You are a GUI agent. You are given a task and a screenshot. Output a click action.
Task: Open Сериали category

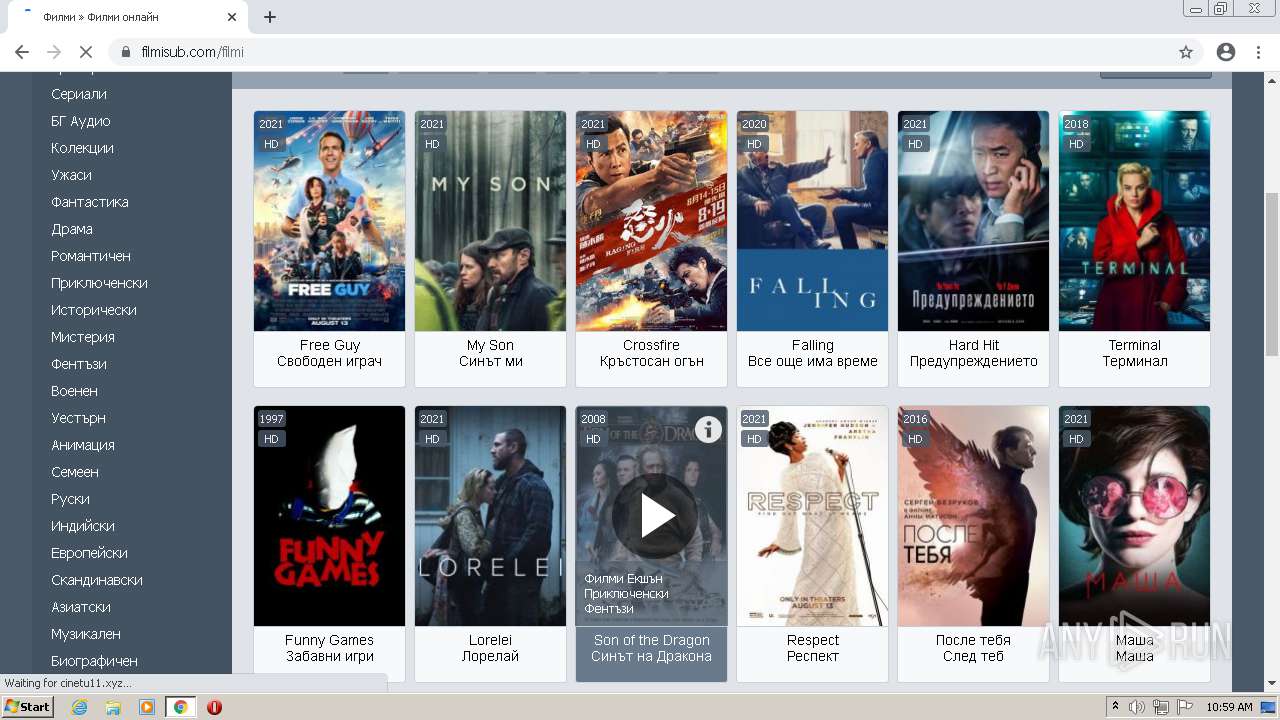click(x=79, y=94)
